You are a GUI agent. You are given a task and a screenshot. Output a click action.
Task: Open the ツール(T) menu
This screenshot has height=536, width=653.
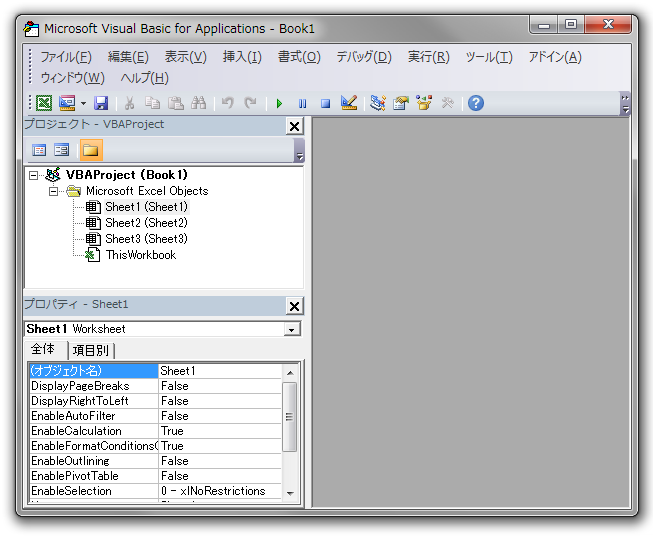[489, 57]
